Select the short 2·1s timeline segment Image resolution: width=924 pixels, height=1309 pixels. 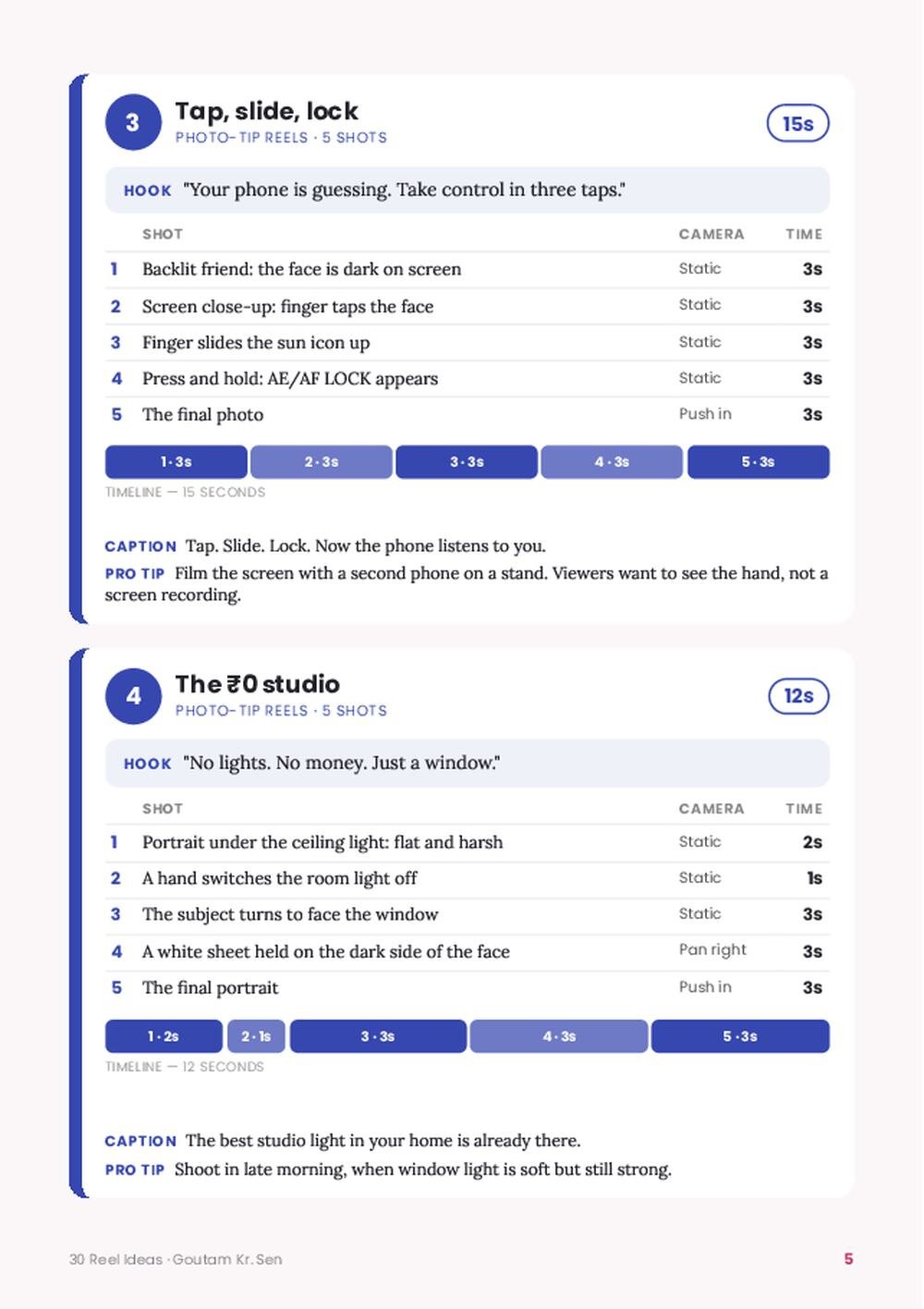point(256,1036)
